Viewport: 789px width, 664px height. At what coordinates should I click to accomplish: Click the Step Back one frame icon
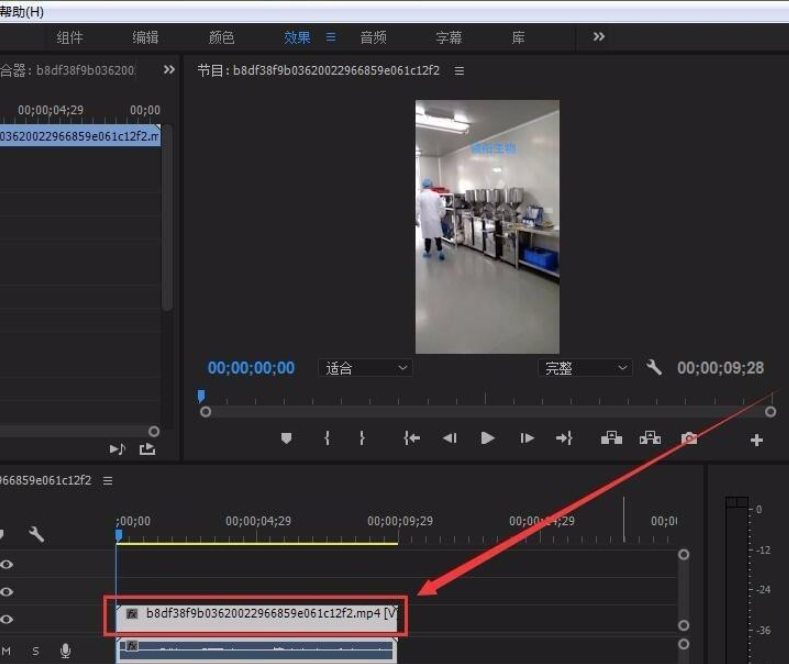(x=449, y=438)
